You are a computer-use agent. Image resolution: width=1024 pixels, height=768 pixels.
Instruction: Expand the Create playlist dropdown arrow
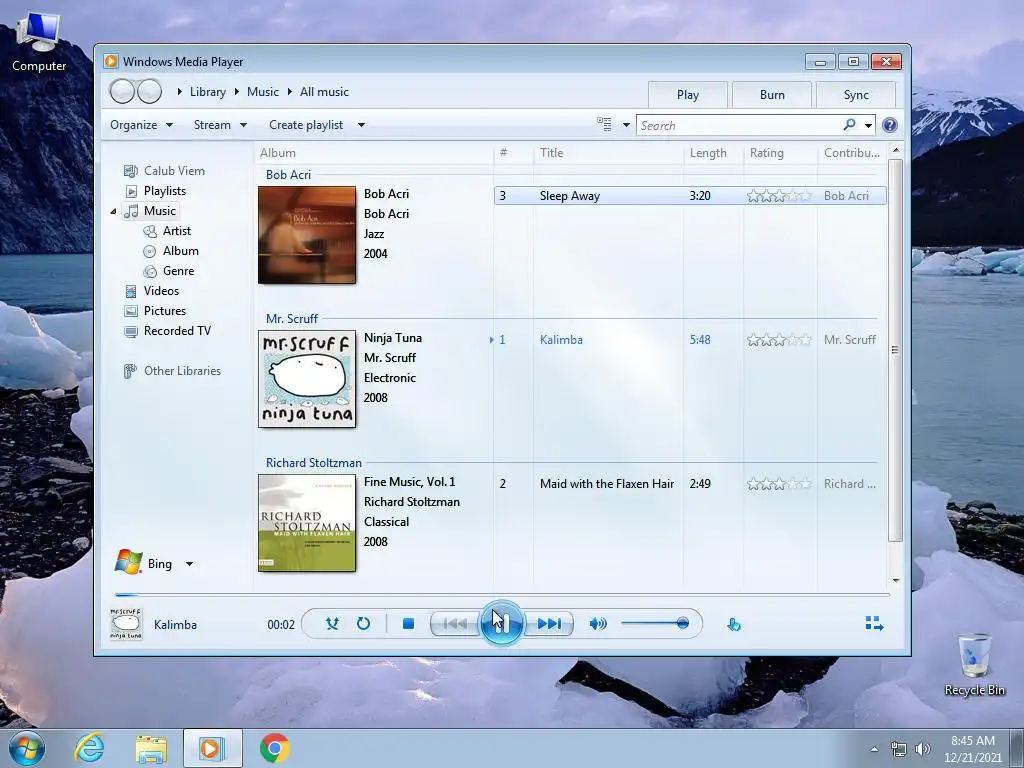point(361,125)
